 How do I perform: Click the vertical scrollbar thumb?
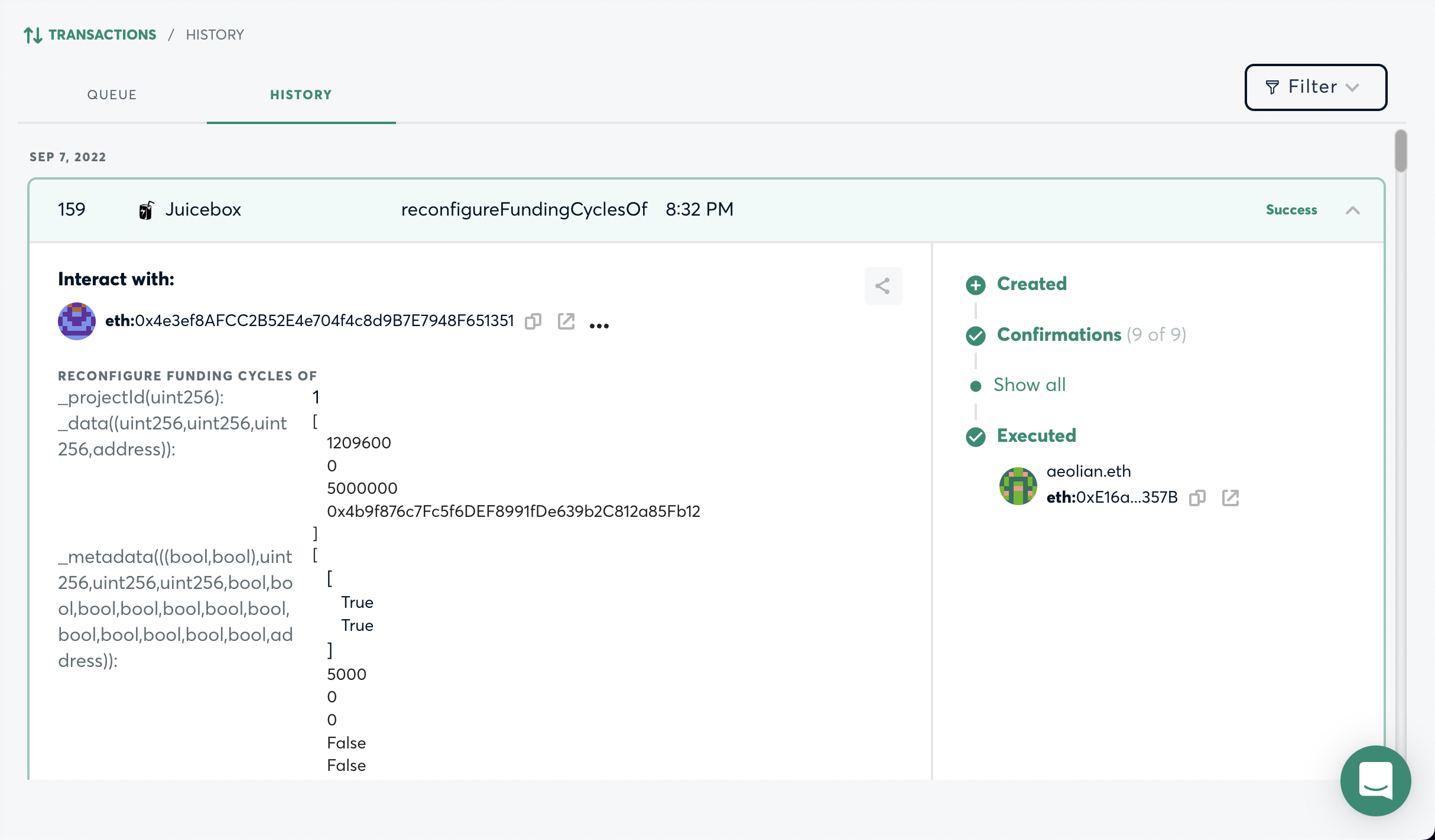[1400, 151]
